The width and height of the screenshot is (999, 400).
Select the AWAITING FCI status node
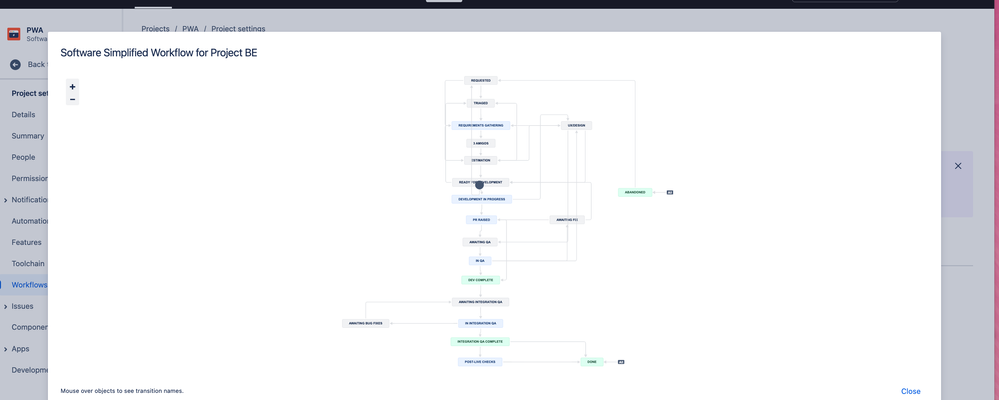pyautogui.click(x=566, y=220)
